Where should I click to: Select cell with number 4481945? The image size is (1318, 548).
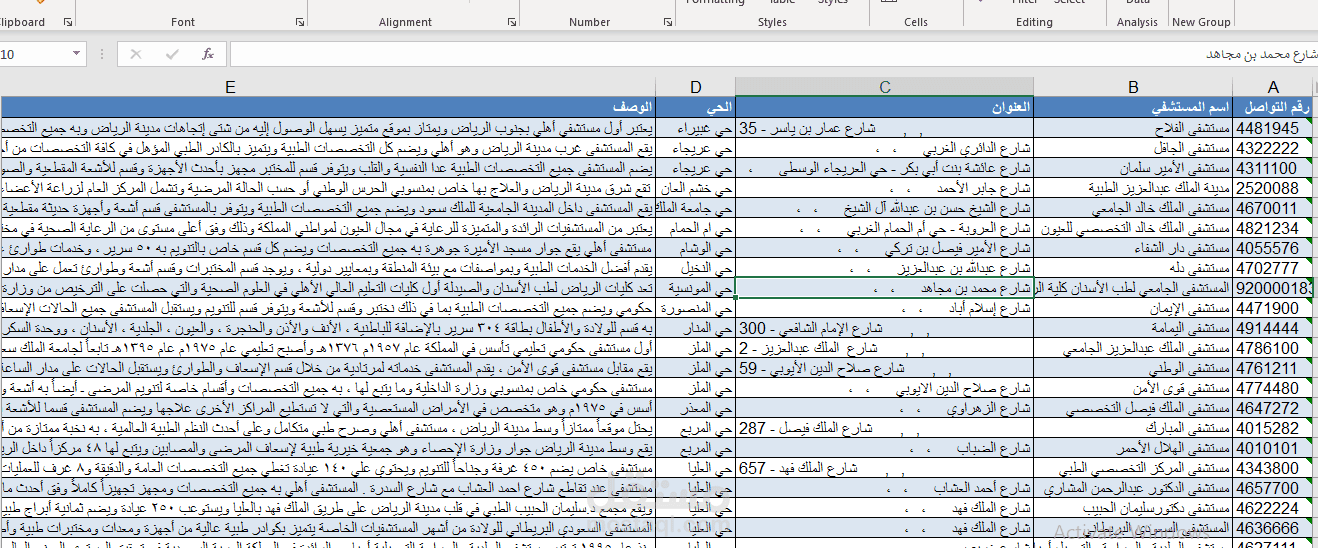(x=1272, y=128)
